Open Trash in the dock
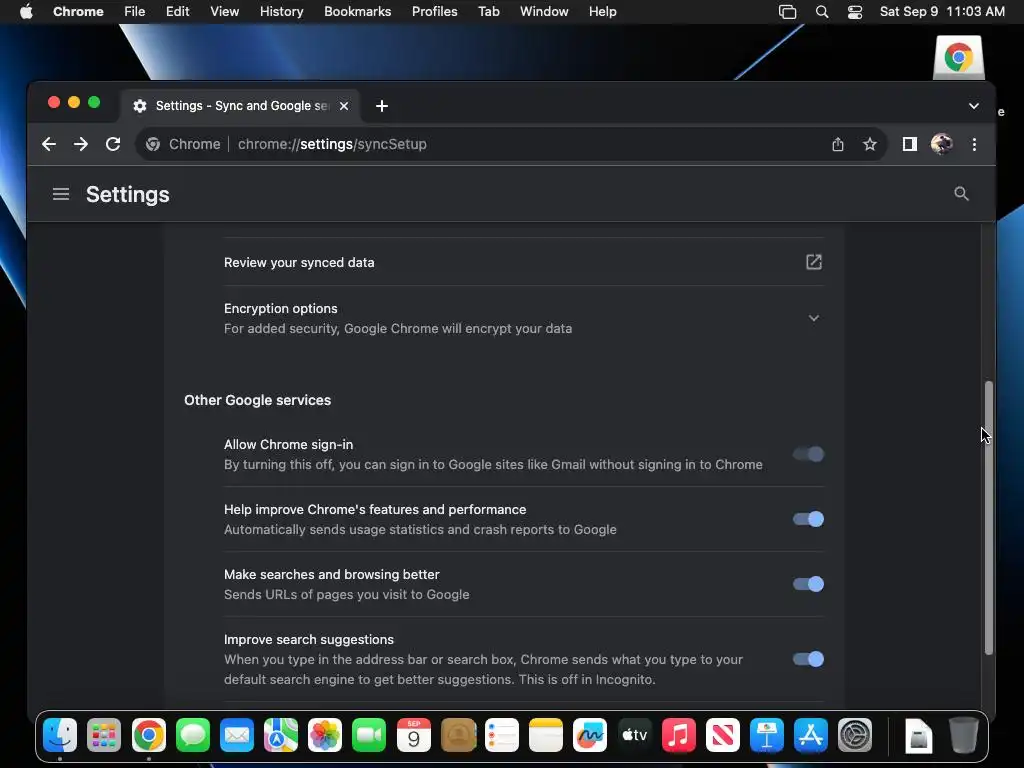1024x768 pixels. [963, 735]
